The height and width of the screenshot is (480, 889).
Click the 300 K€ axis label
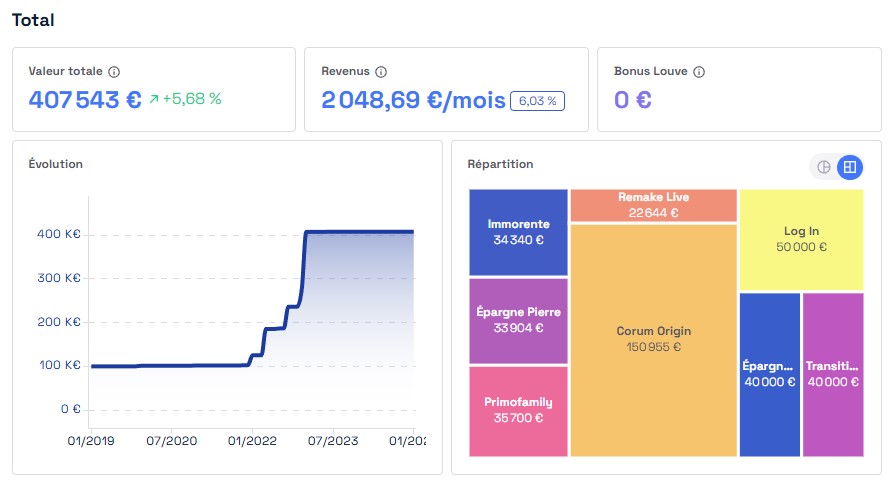point(59,278)
